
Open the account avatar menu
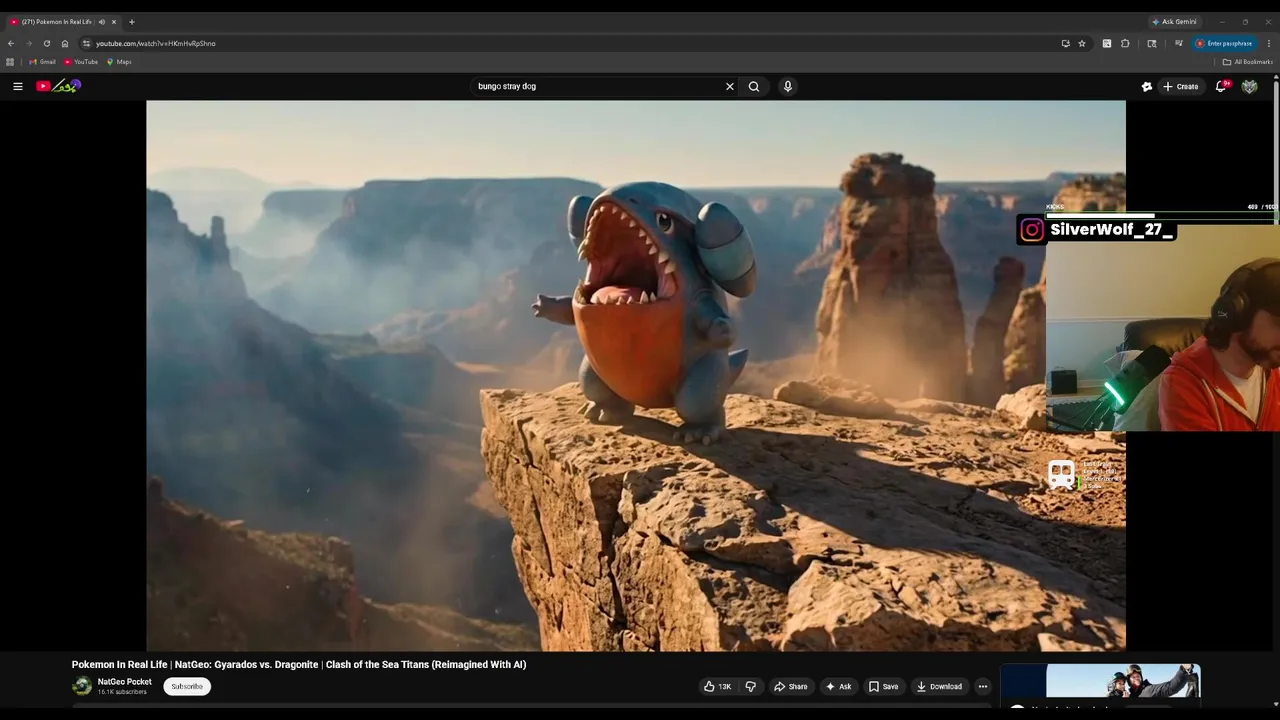pyautogui.click(x=1249, y=86)
